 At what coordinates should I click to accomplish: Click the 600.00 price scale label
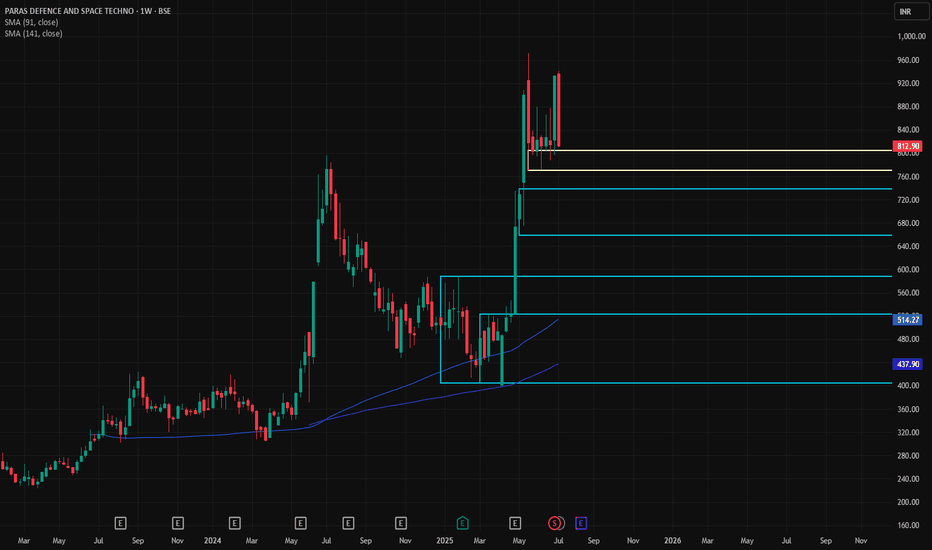(x=908, y=269)
